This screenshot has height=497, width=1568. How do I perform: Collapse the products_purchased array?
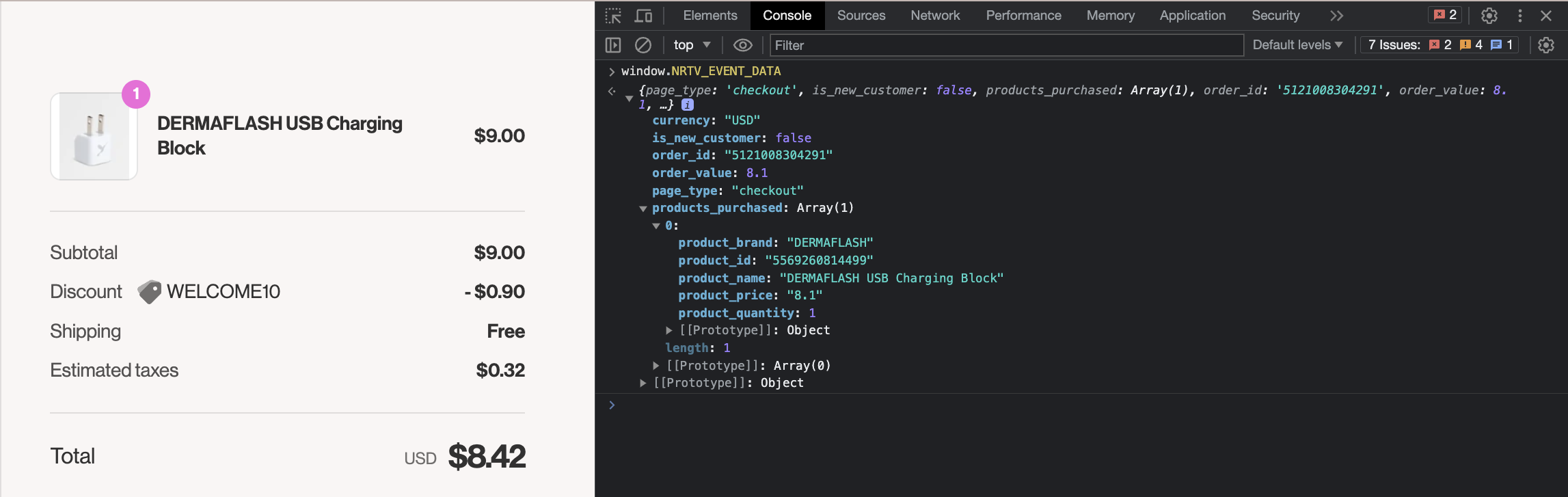pos(643,209)
